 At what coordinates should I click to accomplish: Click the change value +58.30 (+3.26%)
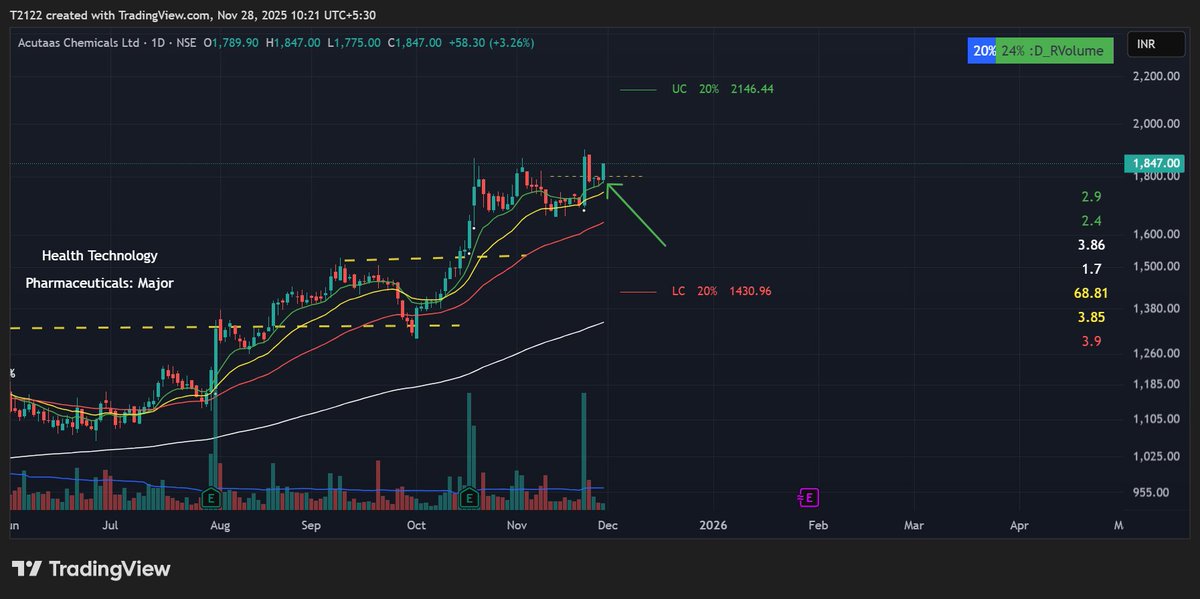[493, 43]
